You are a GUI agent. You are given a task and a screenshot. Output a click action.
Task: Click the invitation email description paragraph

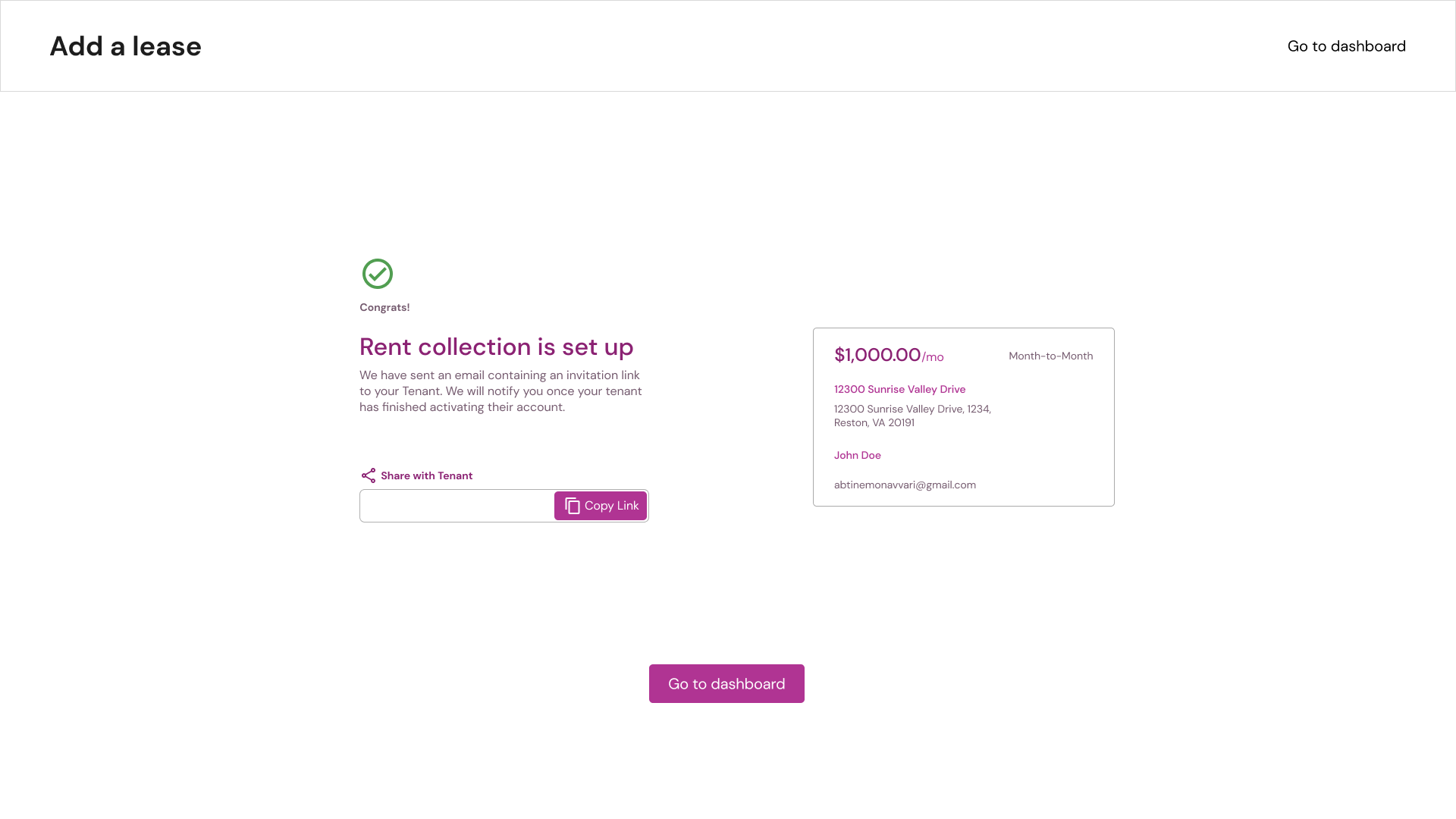pyautogui.click(x=500, y=391)
